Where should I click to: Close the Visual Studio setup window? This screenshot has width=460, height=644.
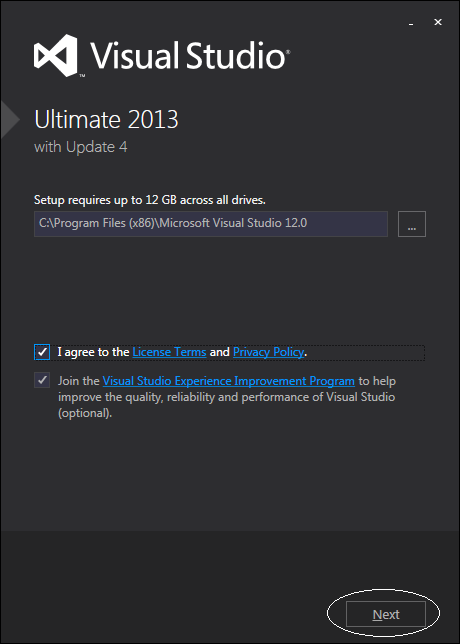tap(438, 22)
